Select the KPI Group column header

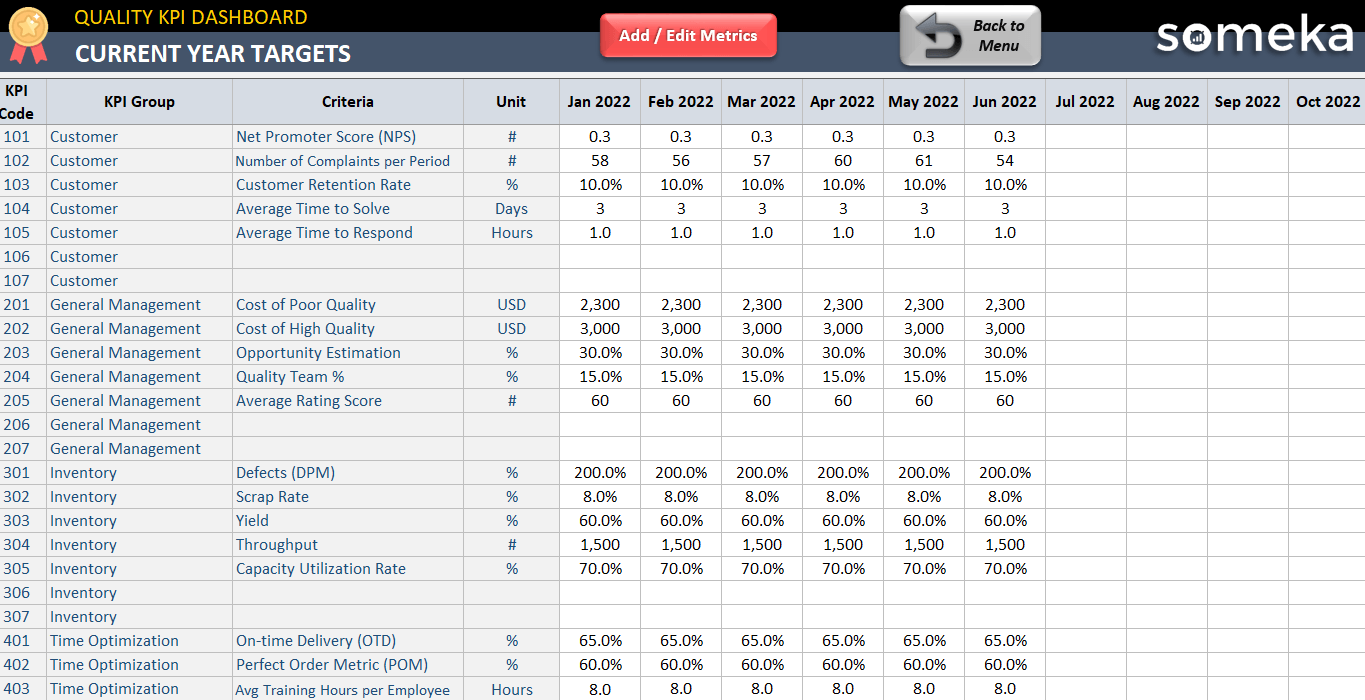[x=139, y=102]
